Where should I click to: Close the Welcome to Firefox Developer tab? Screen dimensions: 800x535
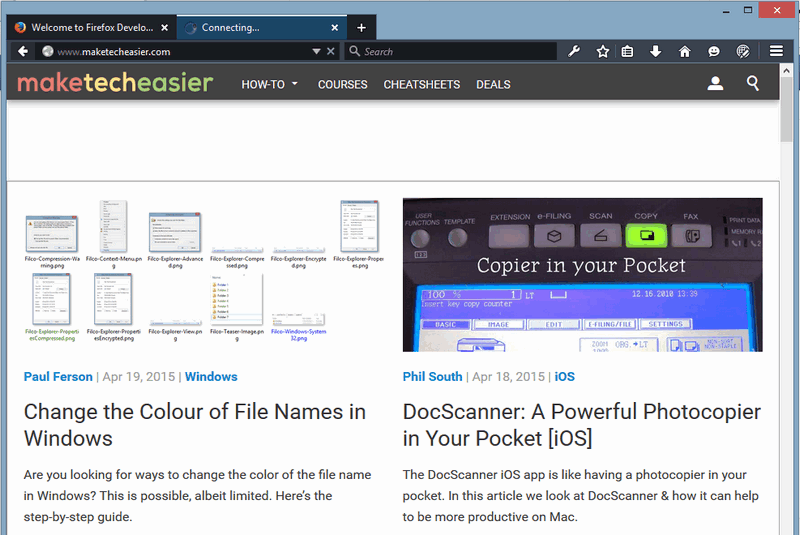pyautogui.click(x=164, y=28)
